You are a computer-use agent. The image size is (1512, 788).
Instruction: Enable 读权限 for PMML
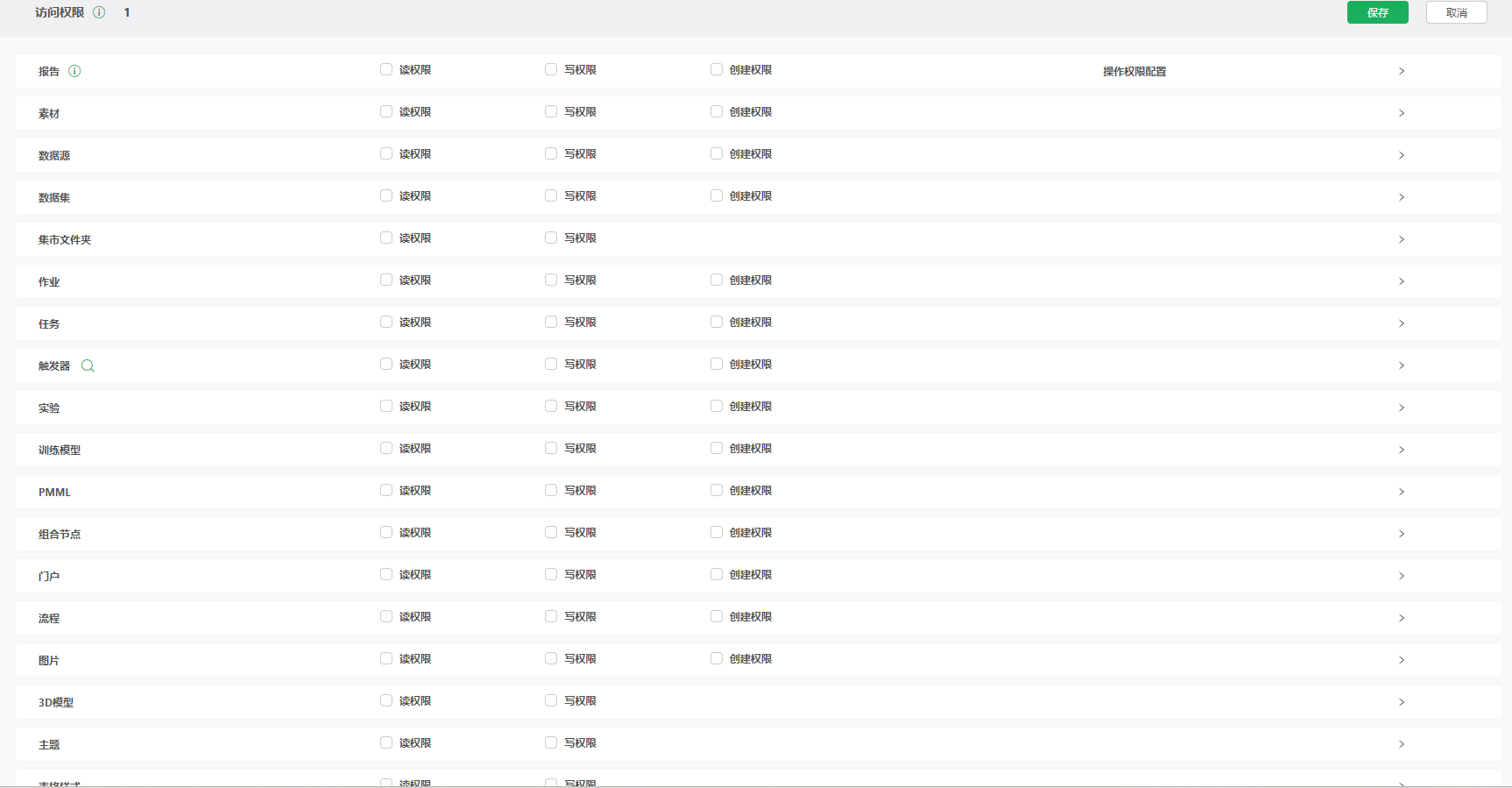click(x=386, y=490)
